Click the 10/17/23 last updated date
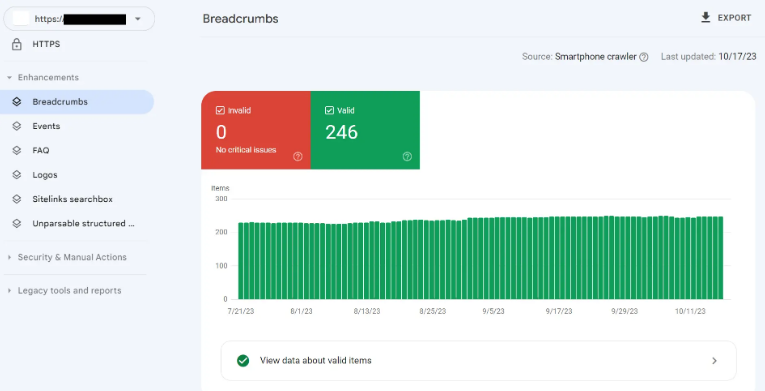This screenshot has width=765, height=391. tap(737, 57)
